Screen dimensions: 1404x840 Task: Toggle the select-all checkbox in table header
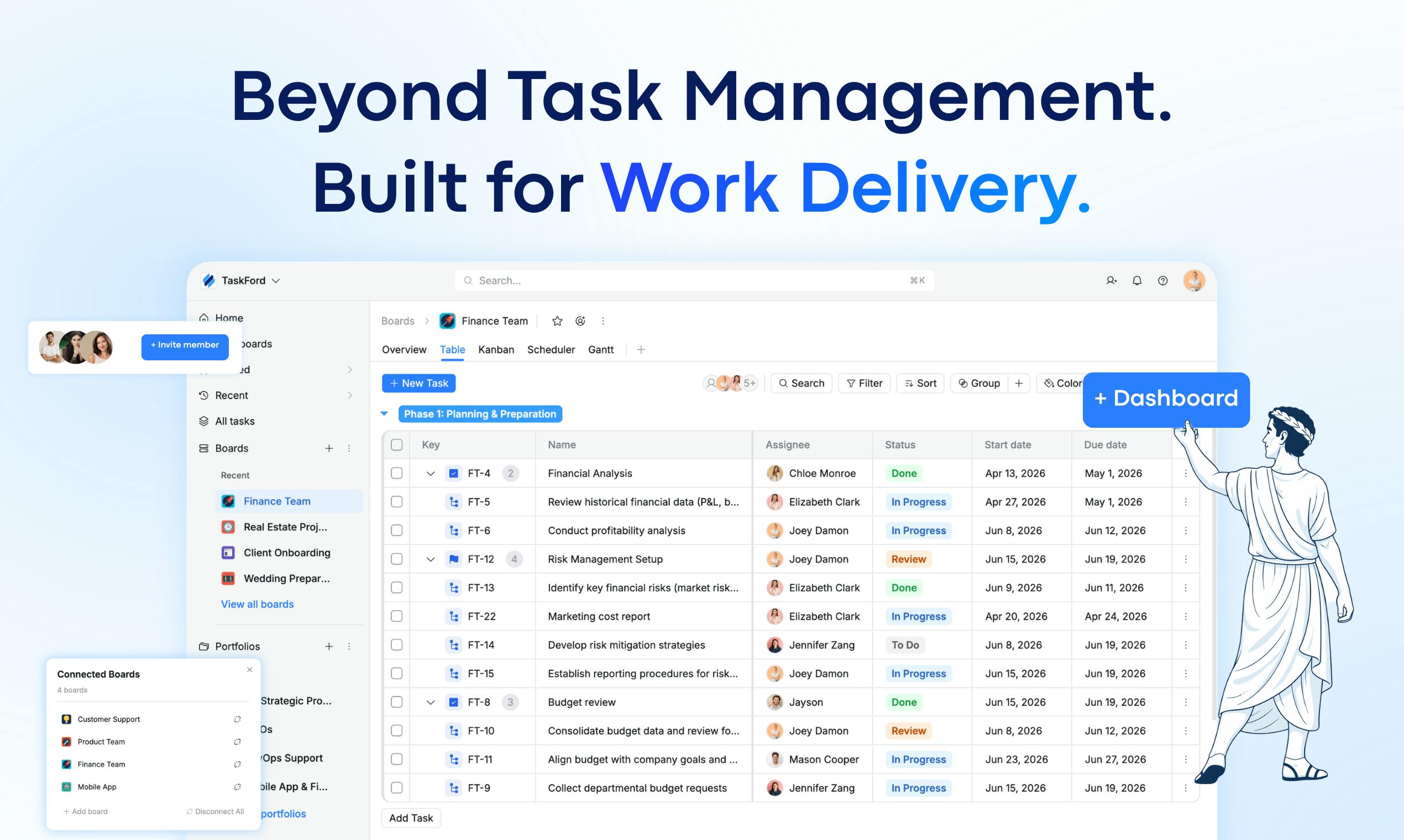pos(397,445)
